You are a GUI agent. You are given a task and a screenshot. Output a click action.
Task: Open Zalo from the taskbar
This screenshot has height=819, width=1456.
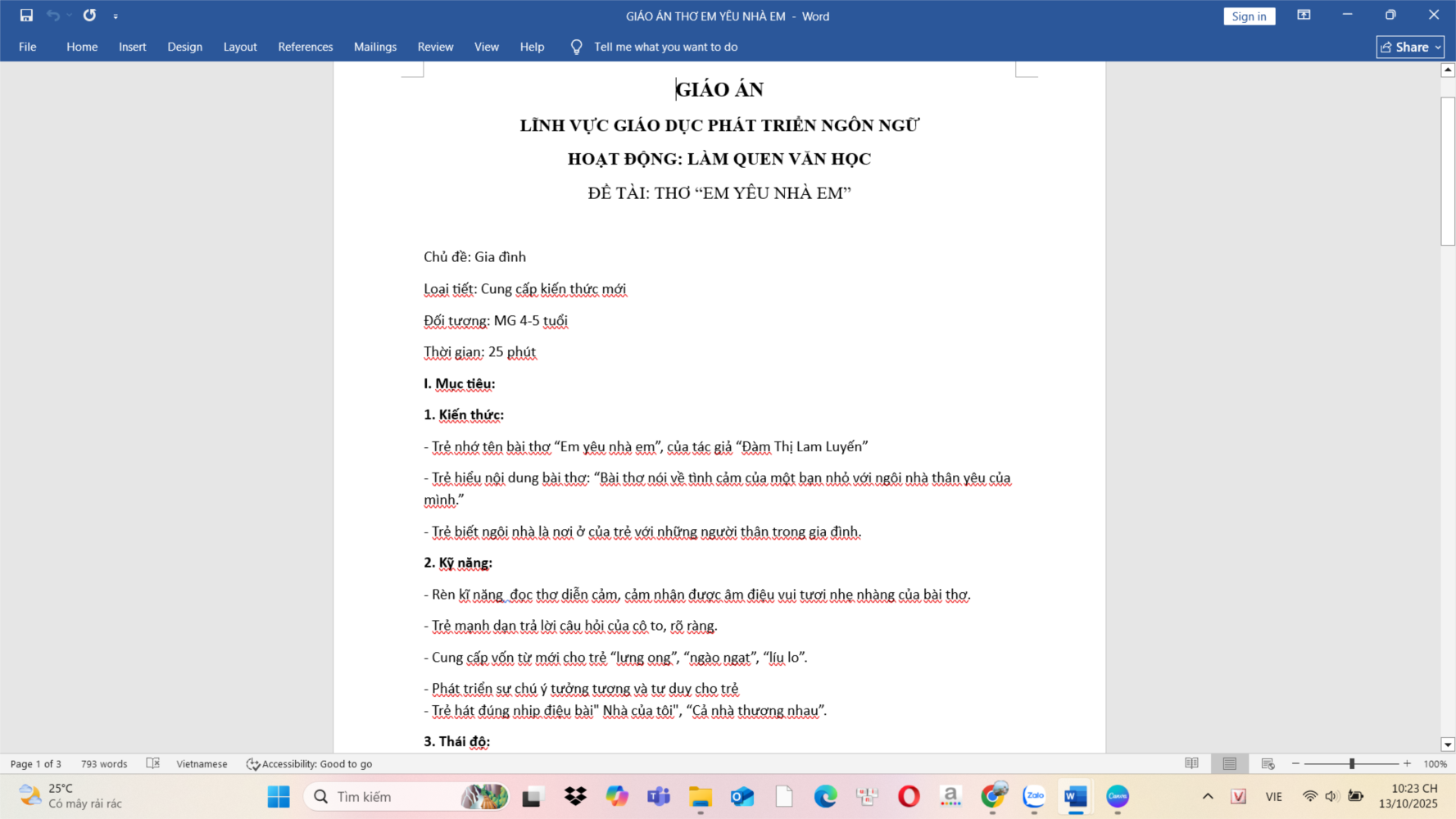point(1034,796)
